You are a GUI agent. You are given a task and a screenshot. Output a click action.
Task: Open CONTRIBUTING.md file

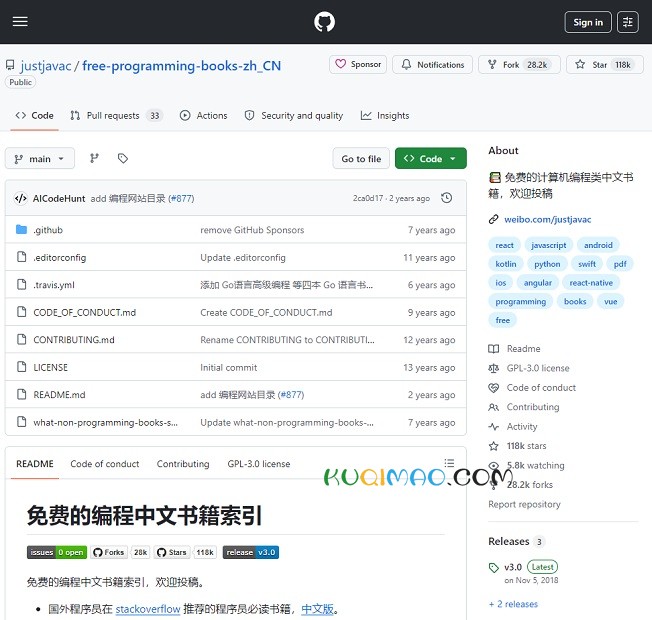click(74, 340)
